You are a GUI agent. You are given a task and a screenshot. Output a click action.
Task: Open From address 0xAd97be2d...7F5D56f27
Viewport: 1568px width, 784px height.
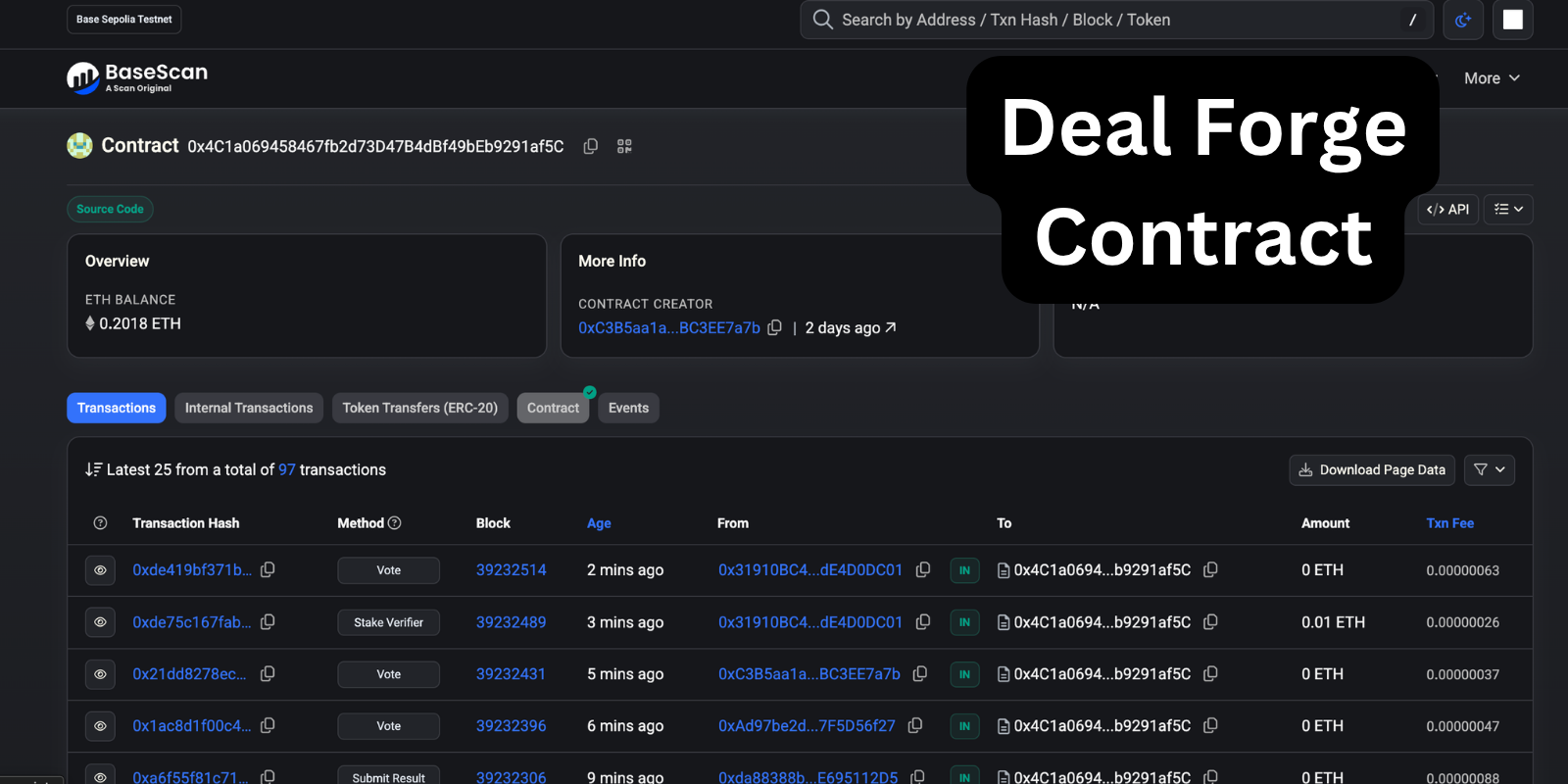(x=807, y=726)
